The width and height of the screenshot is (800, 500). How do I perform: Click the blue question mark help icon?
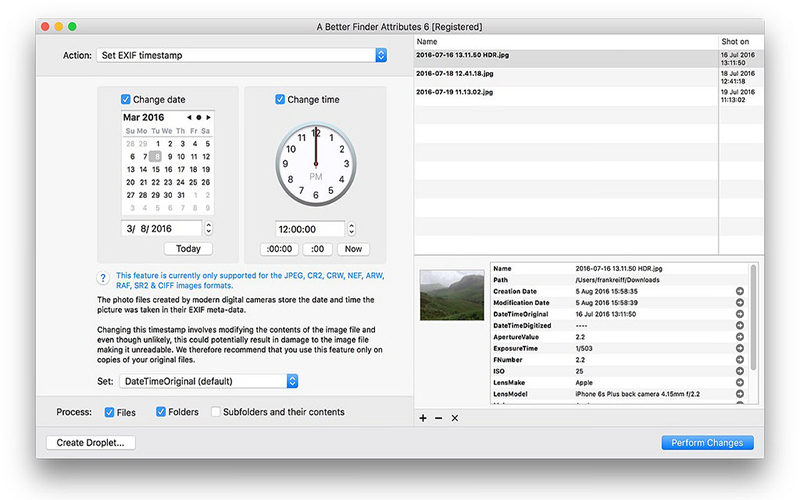[103, 278]
